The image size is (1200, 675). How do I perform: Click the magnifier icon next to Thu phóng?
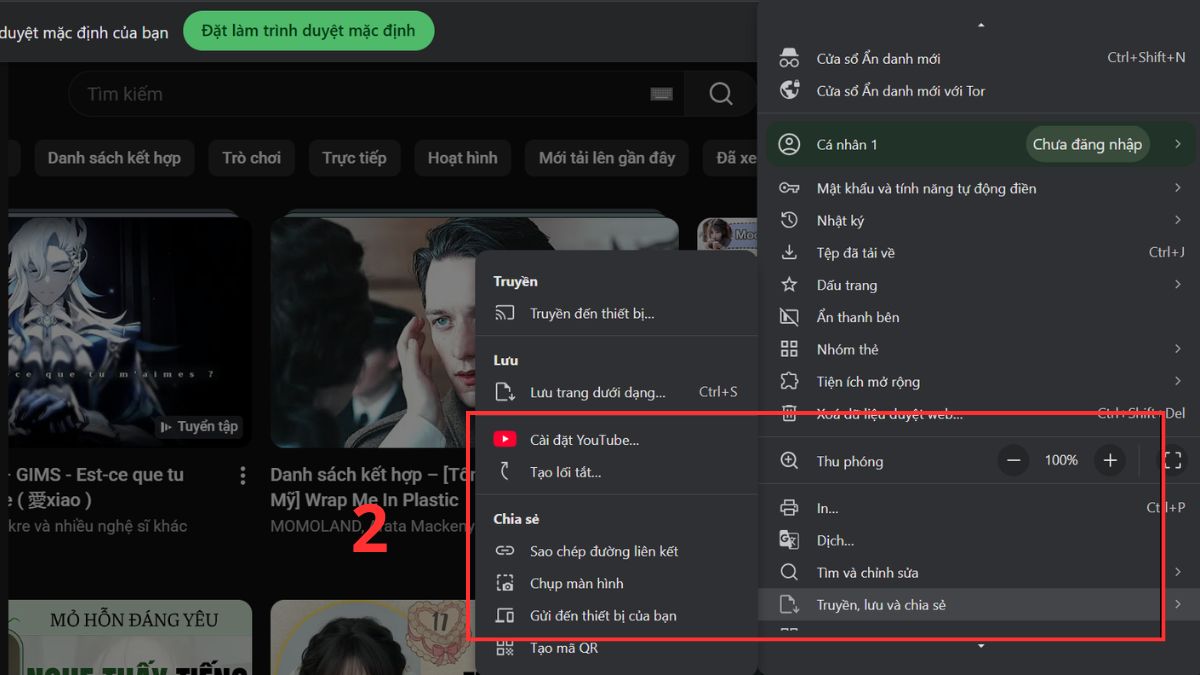790,461
